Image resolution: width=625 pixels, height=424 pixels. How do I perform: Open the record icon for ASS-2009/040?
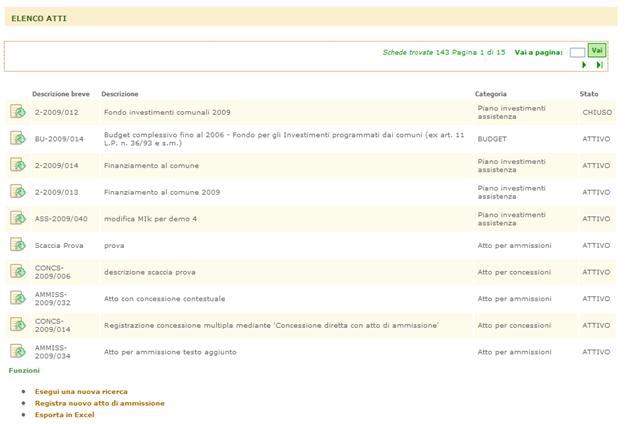[x=18, y=218]
